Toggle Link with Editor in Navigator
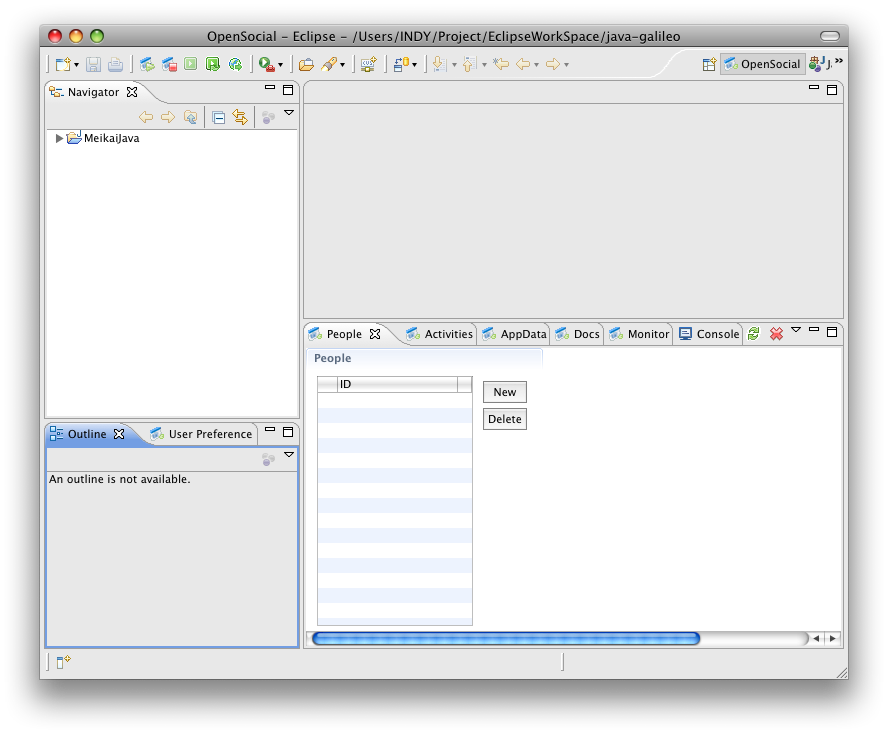Viewport: 888px width, 734px height. (240, 117)
